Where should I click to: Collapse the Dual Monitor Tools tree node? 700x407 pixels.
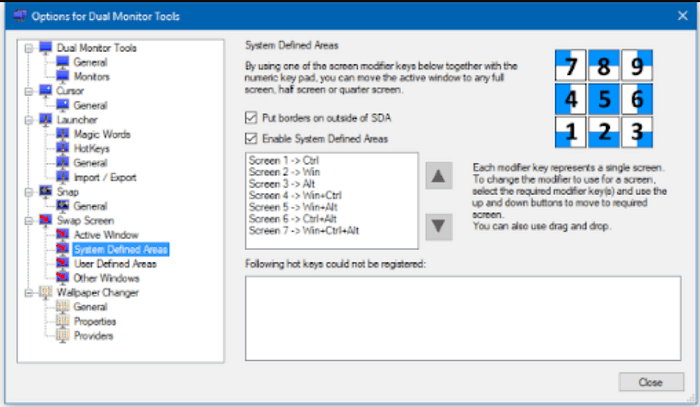click(x=29, y=48)
